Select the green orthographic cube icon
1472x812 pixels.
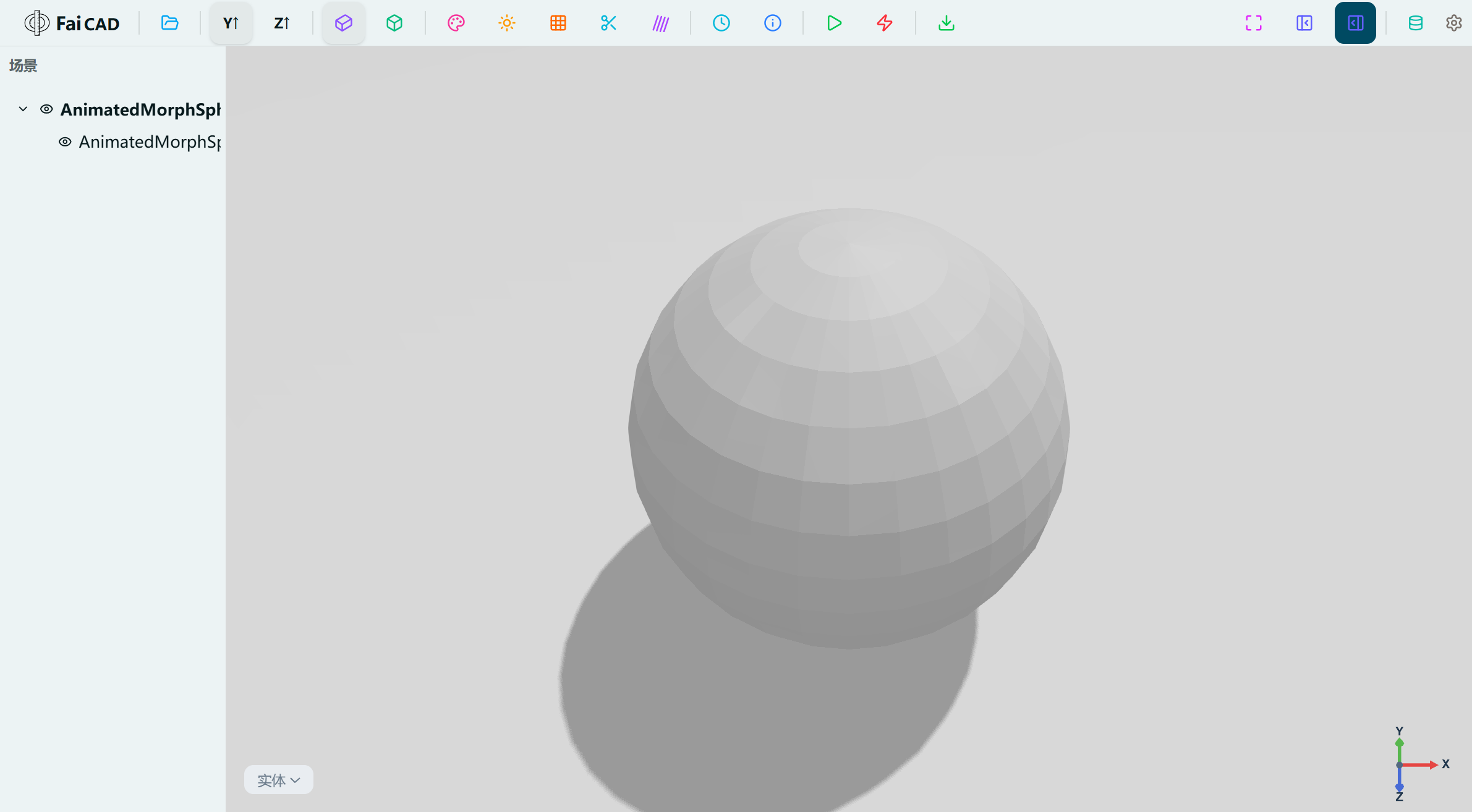tap(394, 23)
